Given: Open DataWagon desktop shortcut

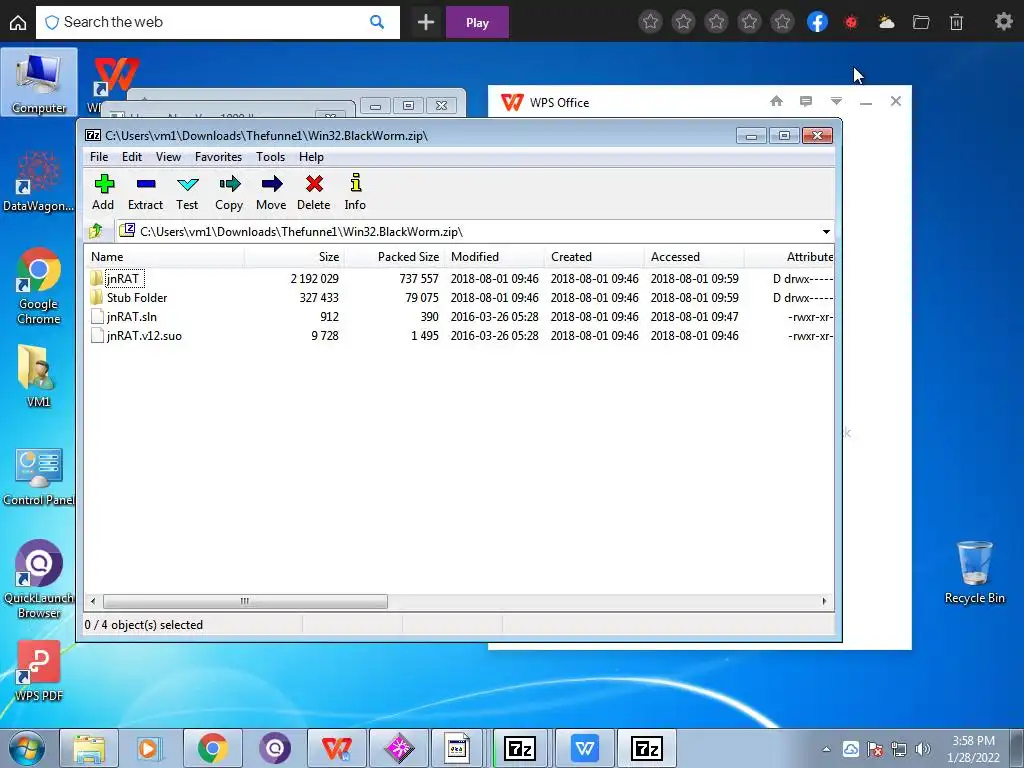Looking at the screenshot, I should pyautogui.click(x=39, y=181).
